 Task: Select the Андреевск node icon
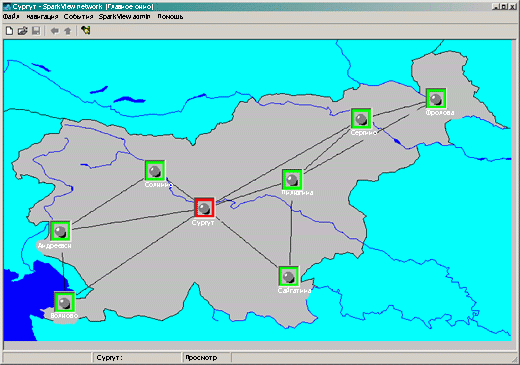[60, 231]
